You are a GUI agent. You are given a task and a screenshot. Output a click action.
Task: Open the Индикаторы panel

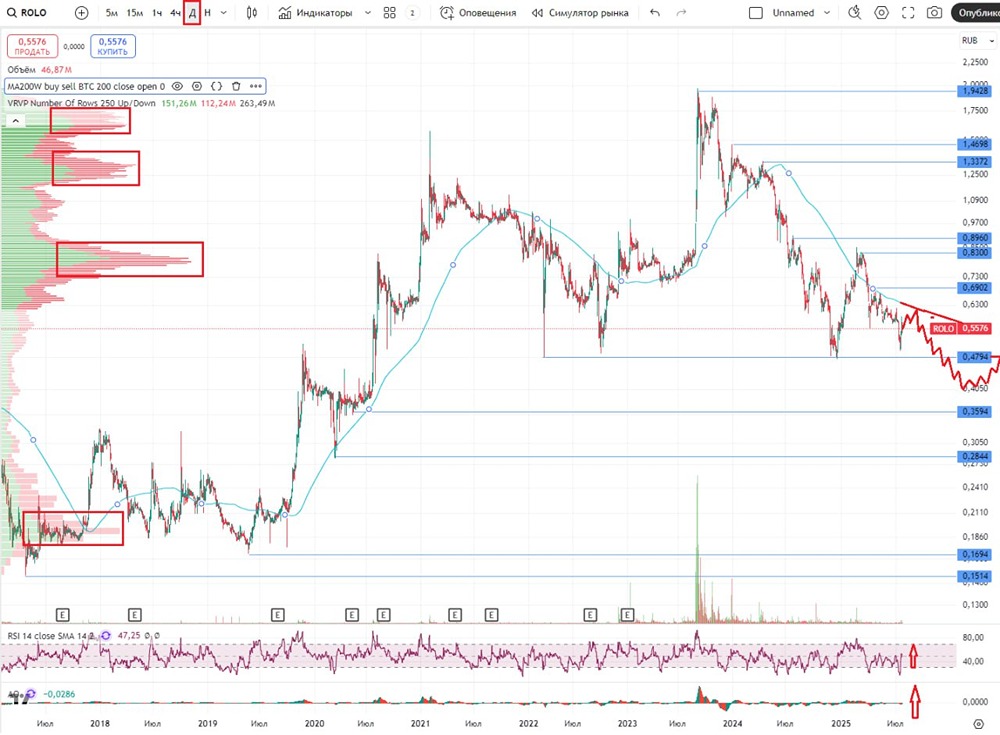(x=316, y=13)
